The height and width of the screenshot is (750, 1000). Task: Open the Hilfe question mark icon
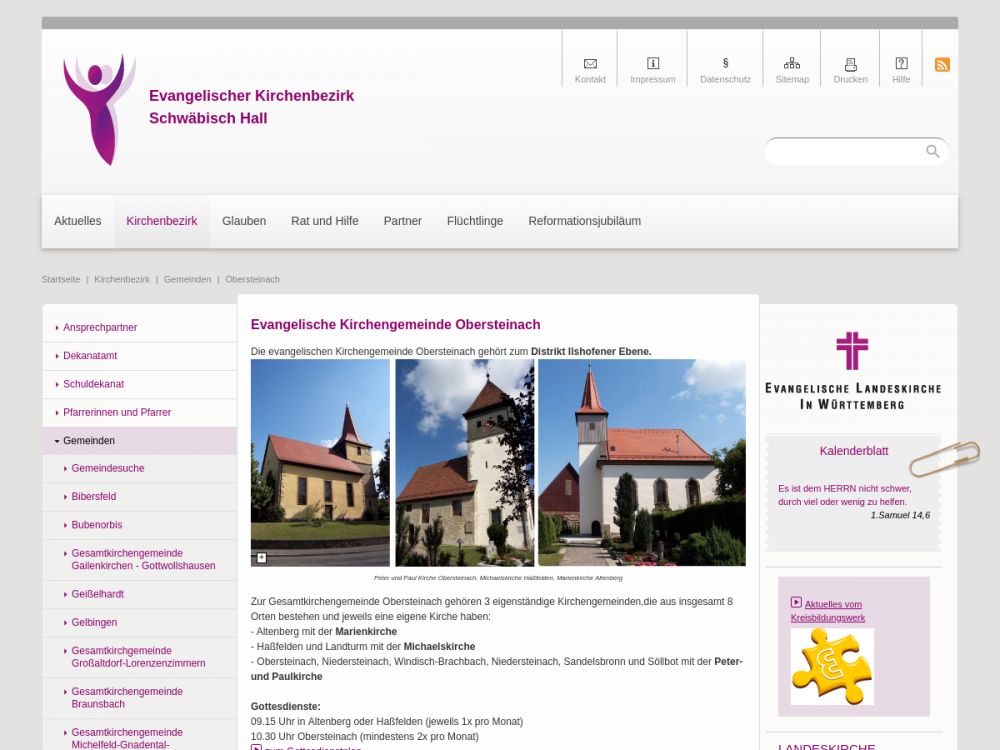[901, 64]
